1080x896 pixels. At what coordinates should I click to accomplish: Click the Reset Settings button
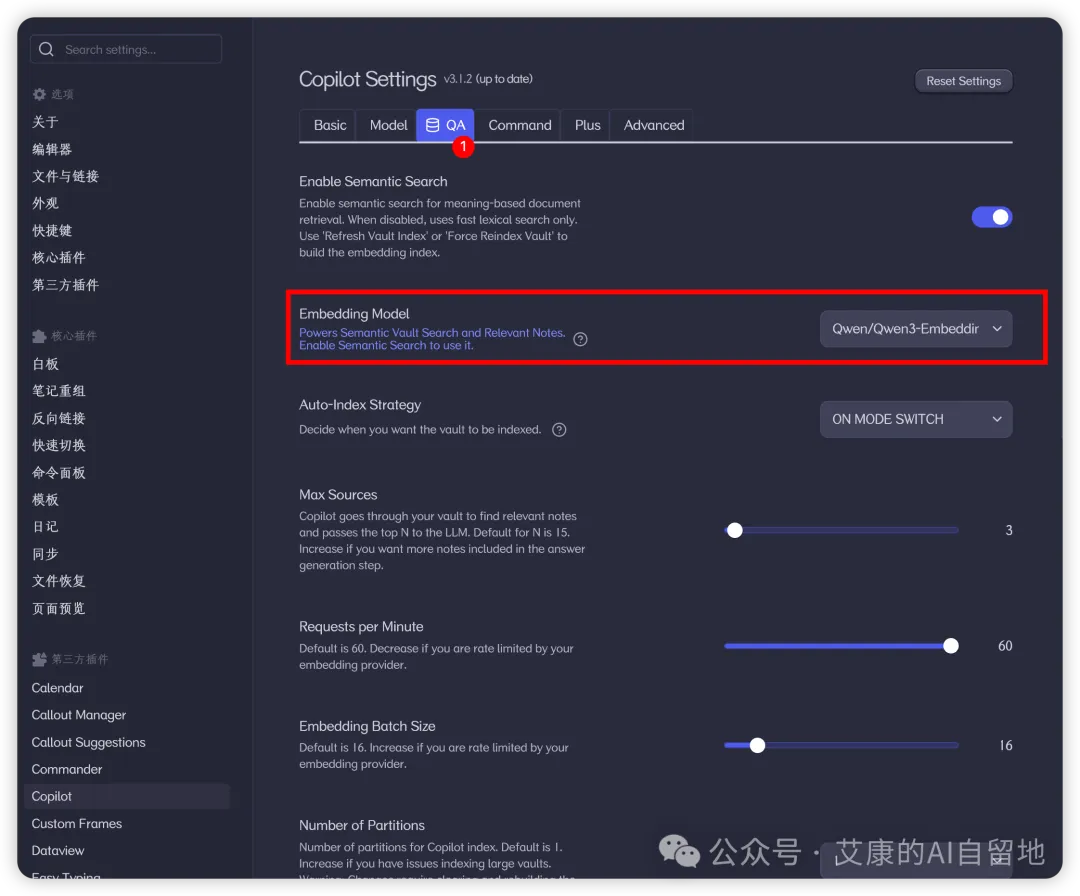pos(964,81)
